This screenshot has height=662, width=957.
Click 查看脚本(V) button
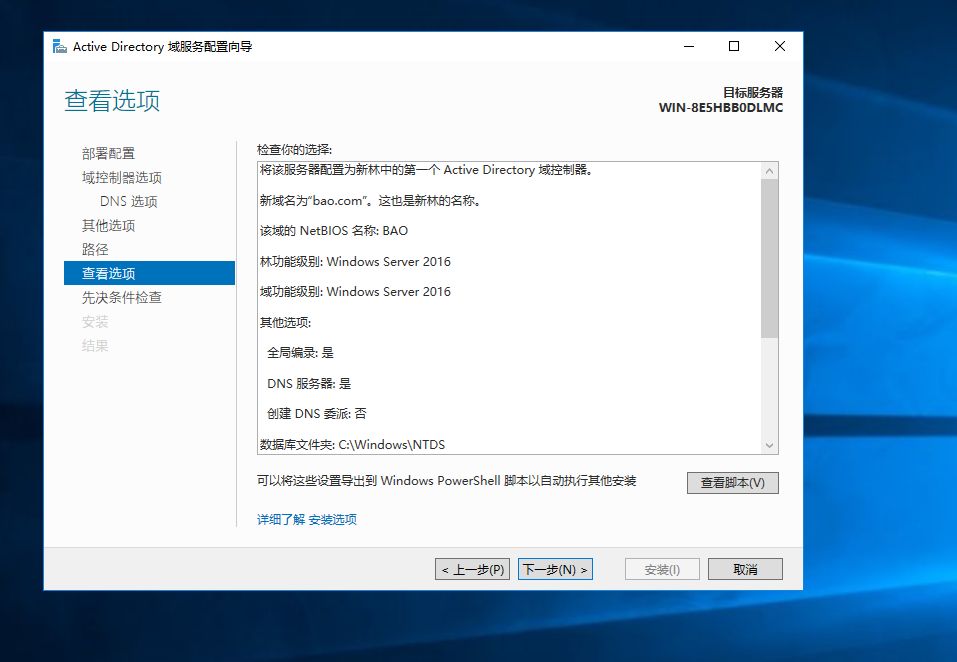(x=732, y=483)
